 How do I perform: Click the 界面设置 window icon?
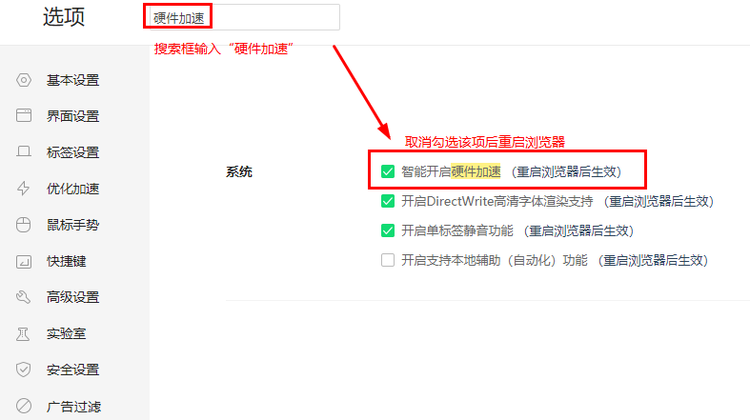pos(23,116)
